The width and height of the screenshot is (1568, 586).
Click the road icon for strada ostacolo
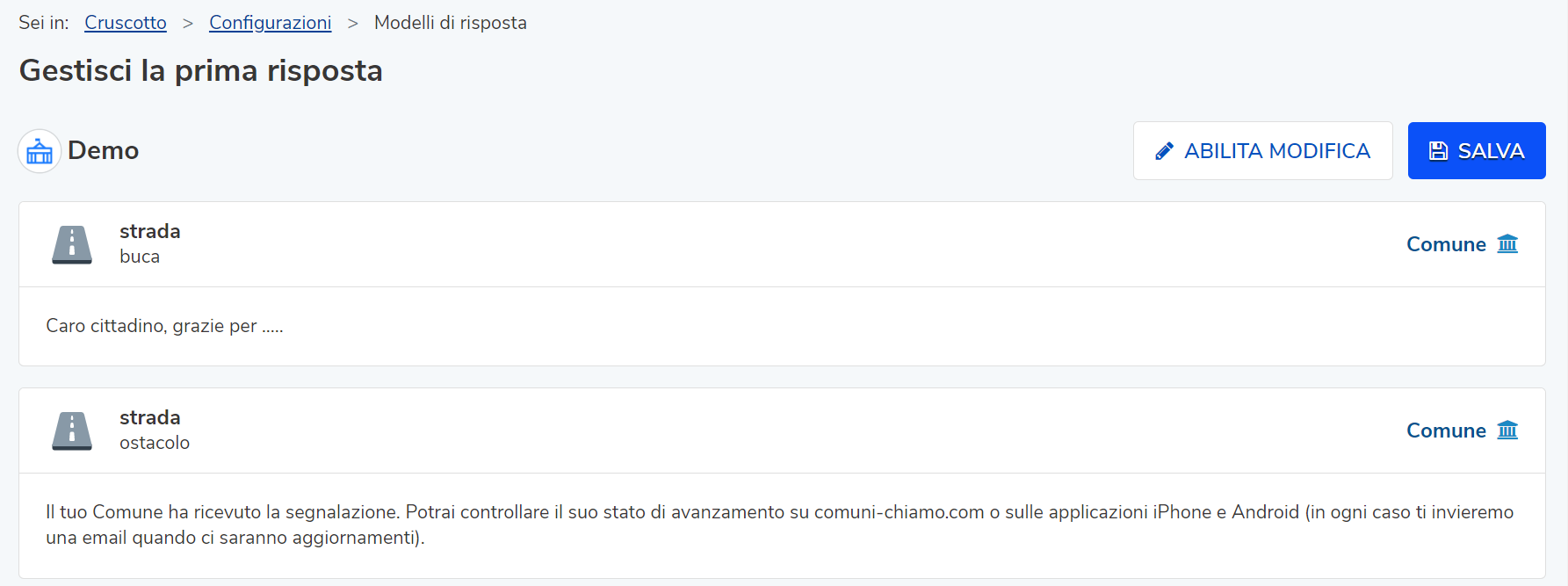(x=72, y=430)
